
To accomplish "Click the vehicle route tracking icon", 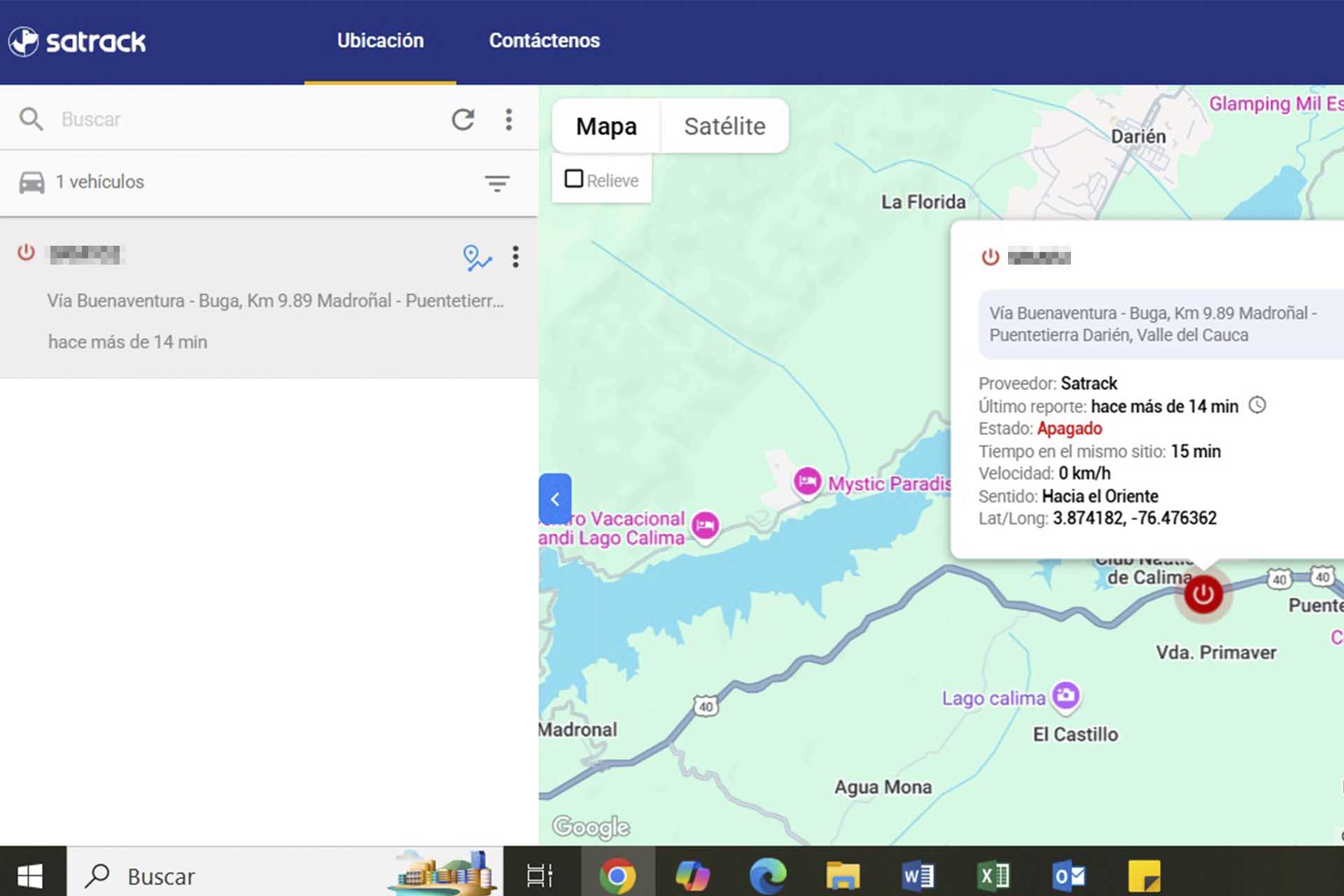I will (x=477, y=258).
